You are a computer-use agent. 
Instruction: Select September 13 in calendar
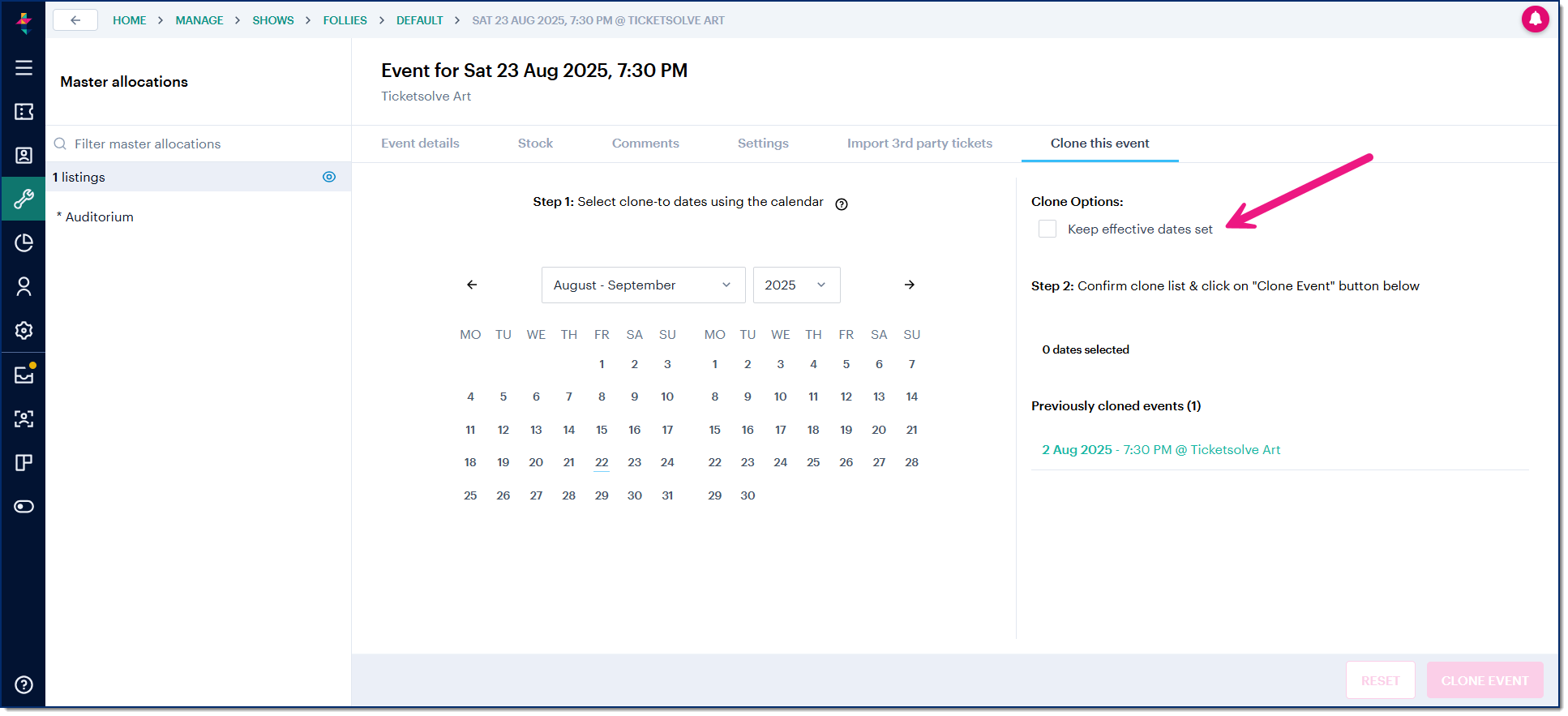[879, 397]
